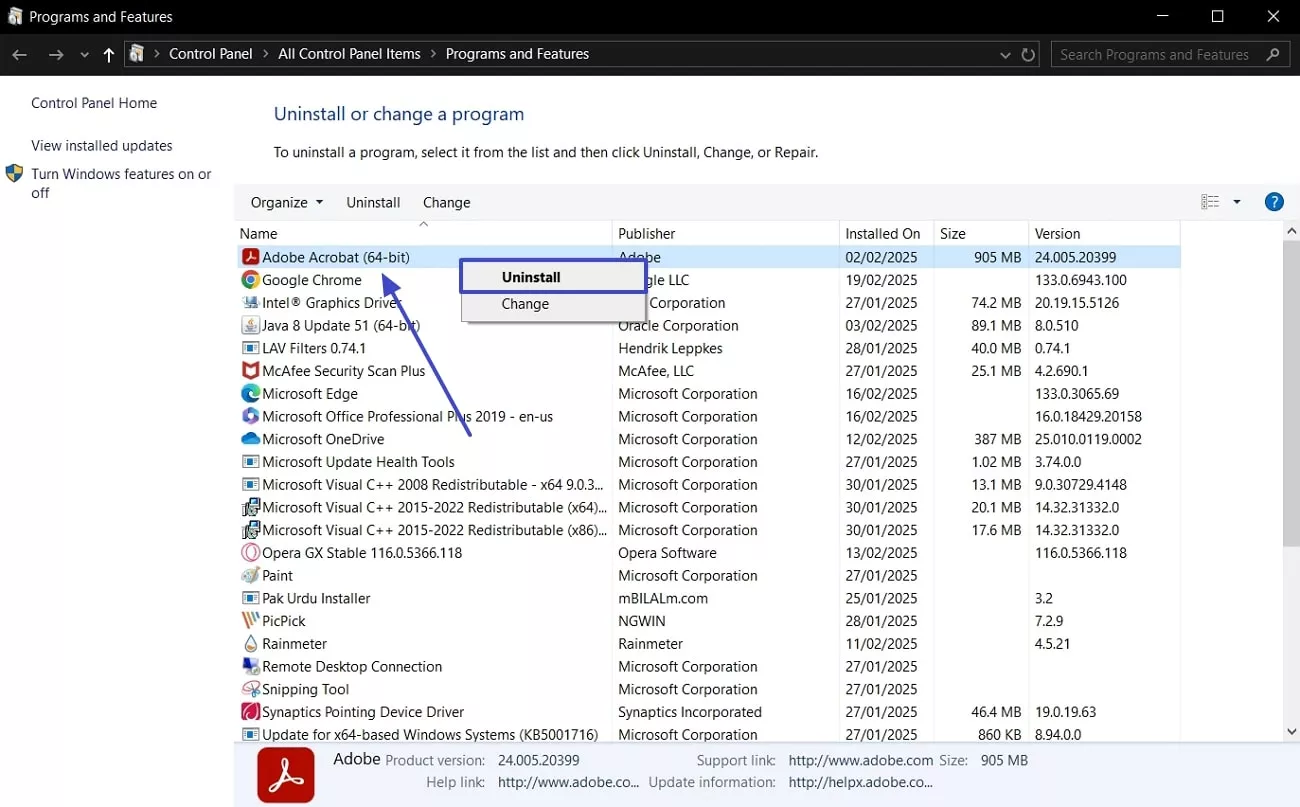
Task: Click the Microsoft Update Health Tools icon
Action: (x=250, y=462)
